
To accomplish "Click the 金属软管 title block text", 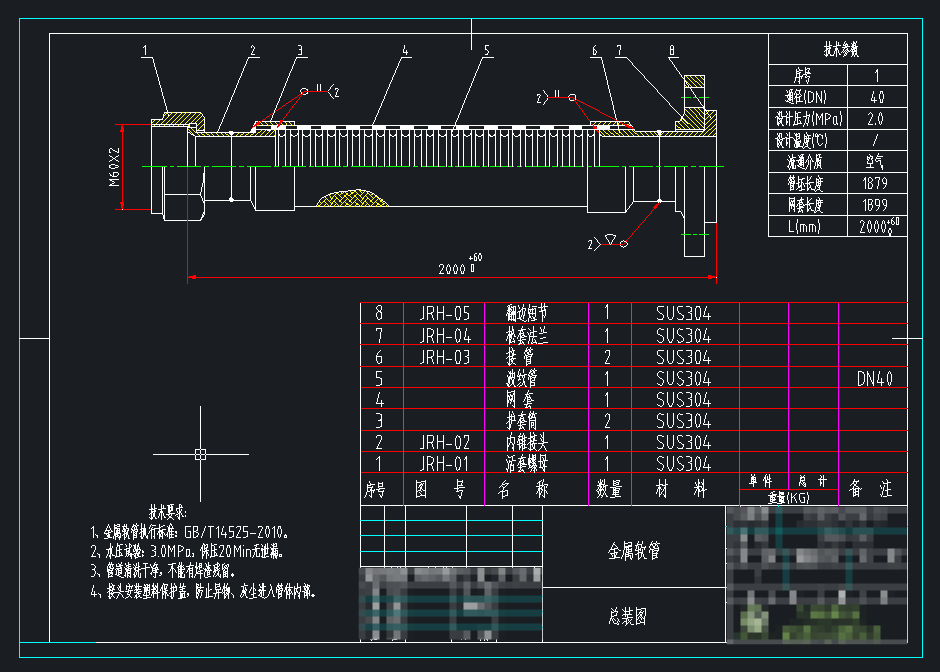I will click(x=634, y=551).
